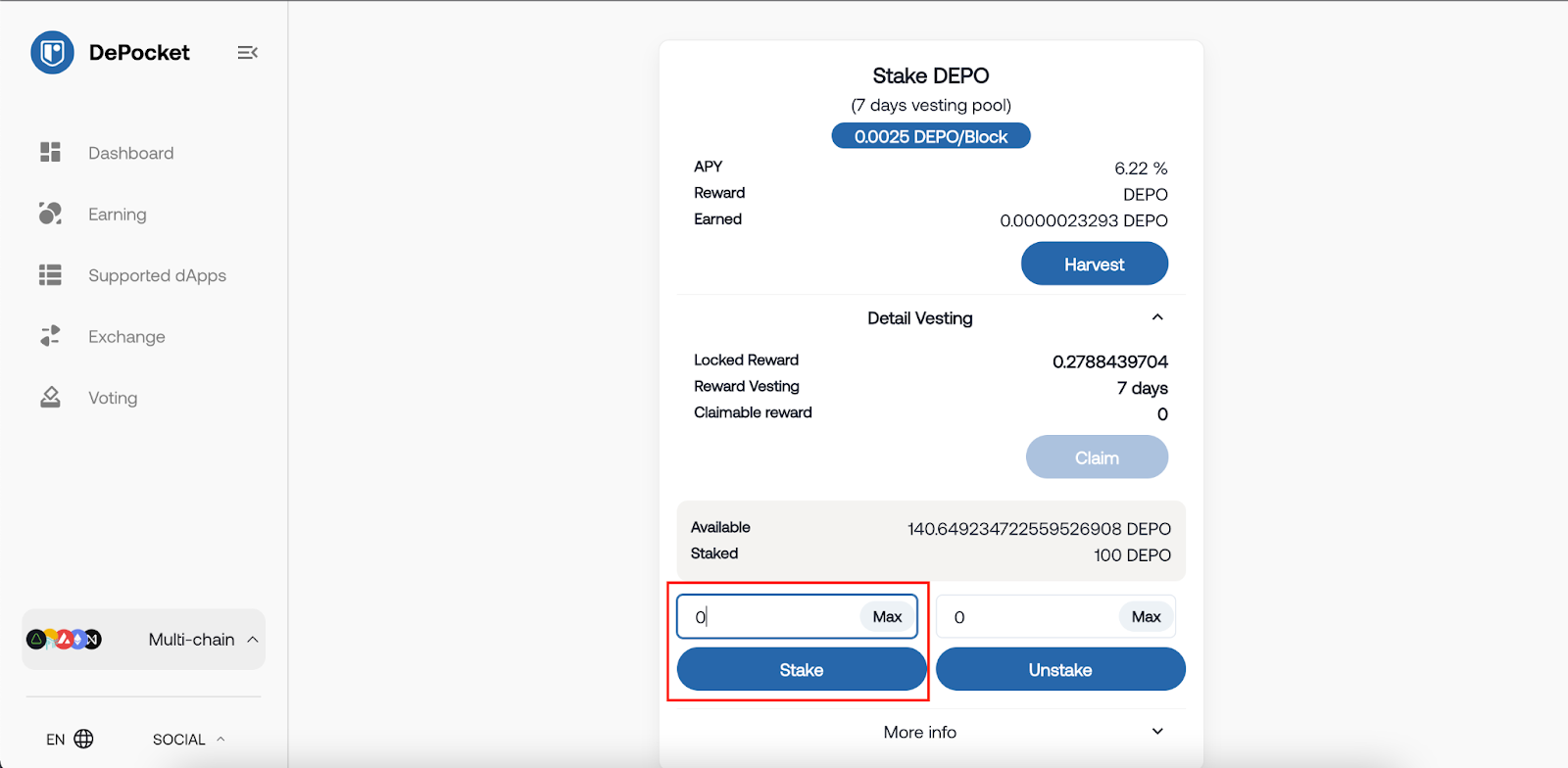Click the staked 100 DEPO value

[1132, 555]
